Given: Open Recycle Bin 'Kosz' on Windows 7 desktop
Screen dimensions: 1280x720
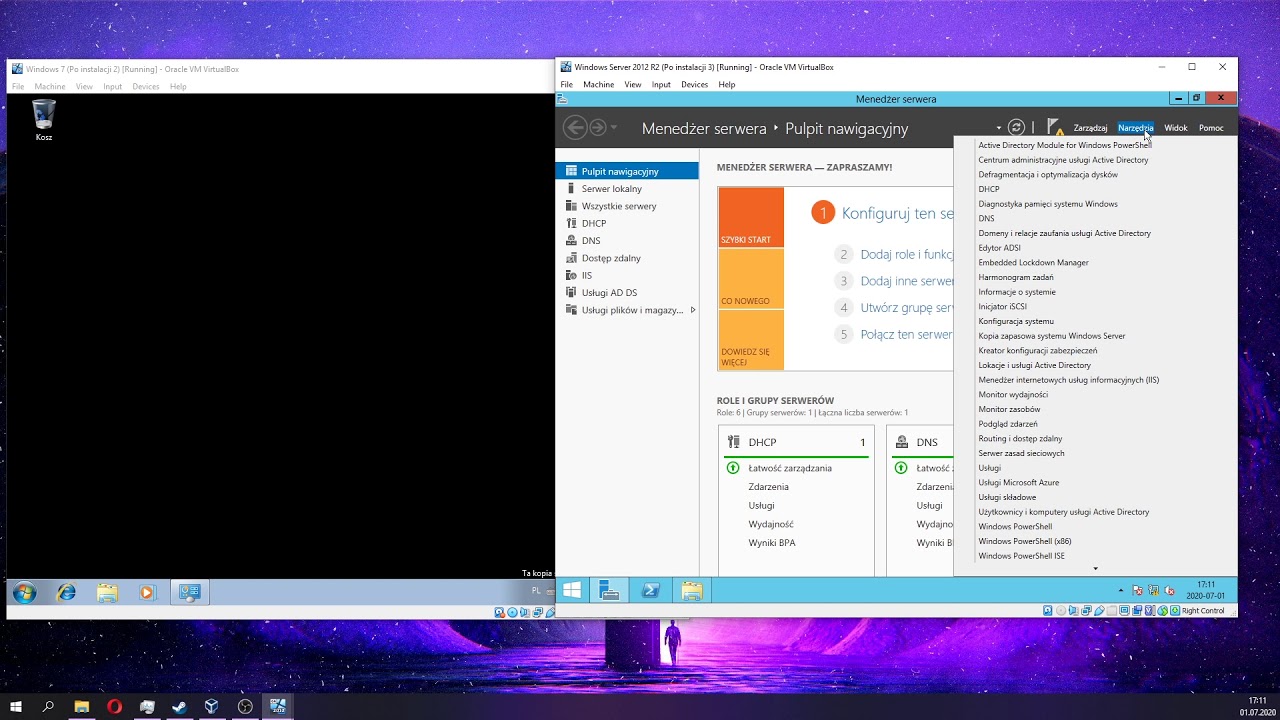Looking at the screenshot, I should tap(44, 121).
